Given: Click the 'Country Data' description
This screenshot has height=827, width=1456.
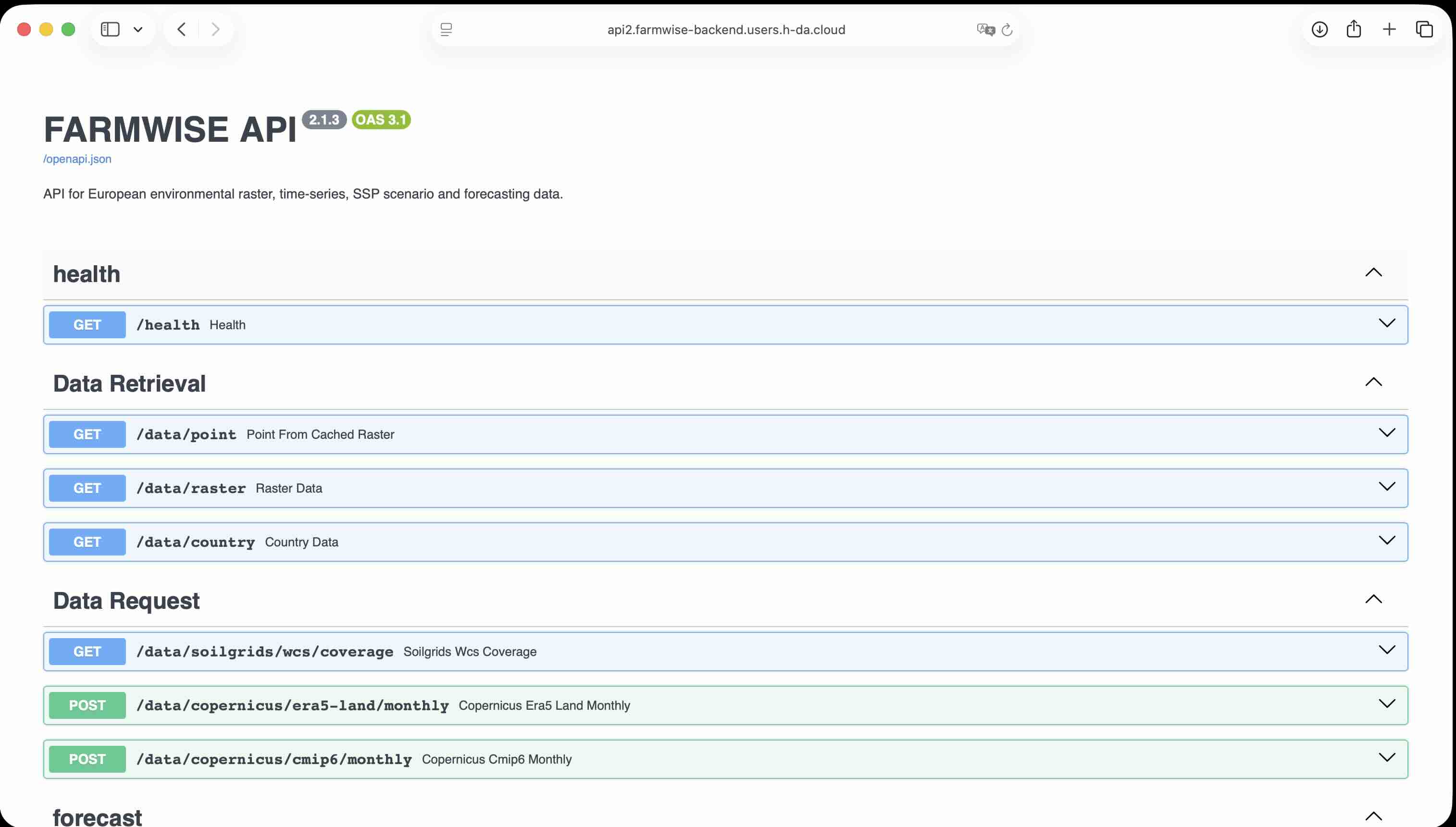Looking at the screenshot, I should [x=302, y=543].
